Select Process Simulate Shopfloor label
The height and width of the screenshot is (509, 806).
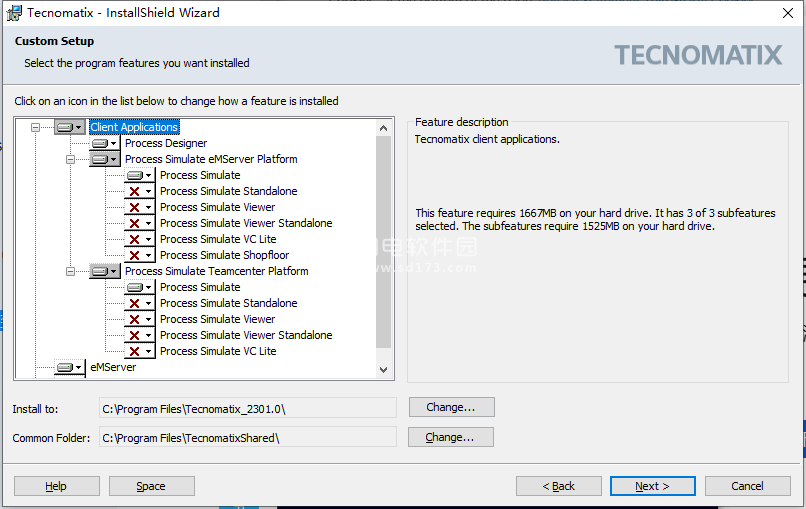point(225,255)
